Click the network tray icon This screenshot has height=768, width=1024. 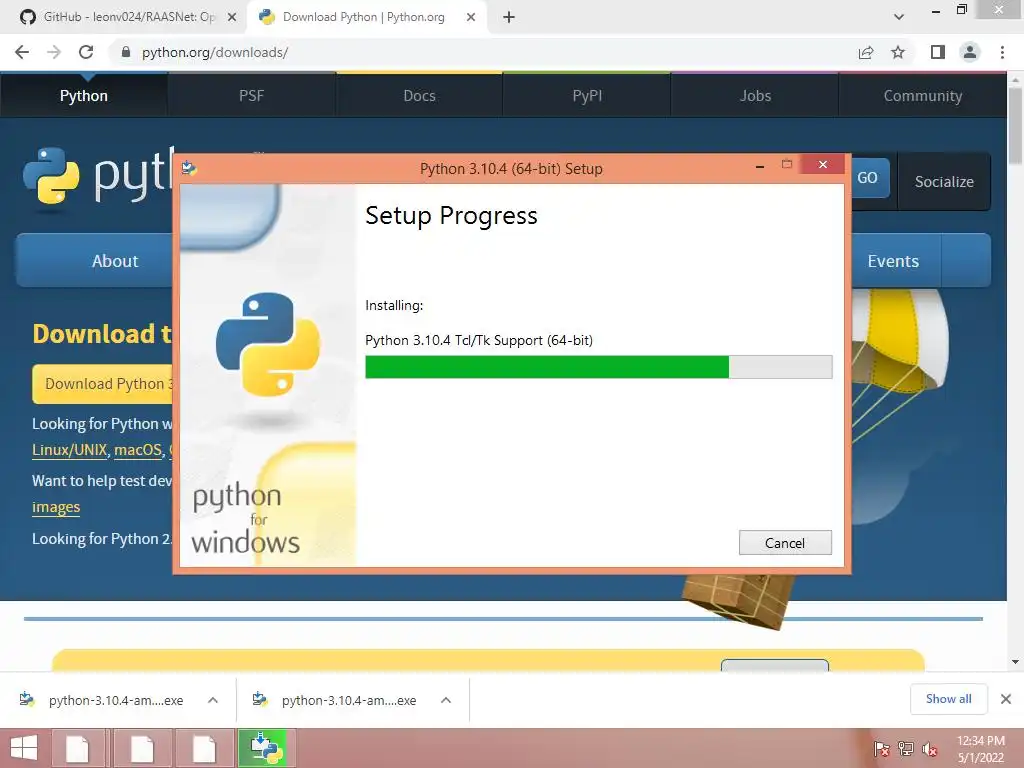906,749
